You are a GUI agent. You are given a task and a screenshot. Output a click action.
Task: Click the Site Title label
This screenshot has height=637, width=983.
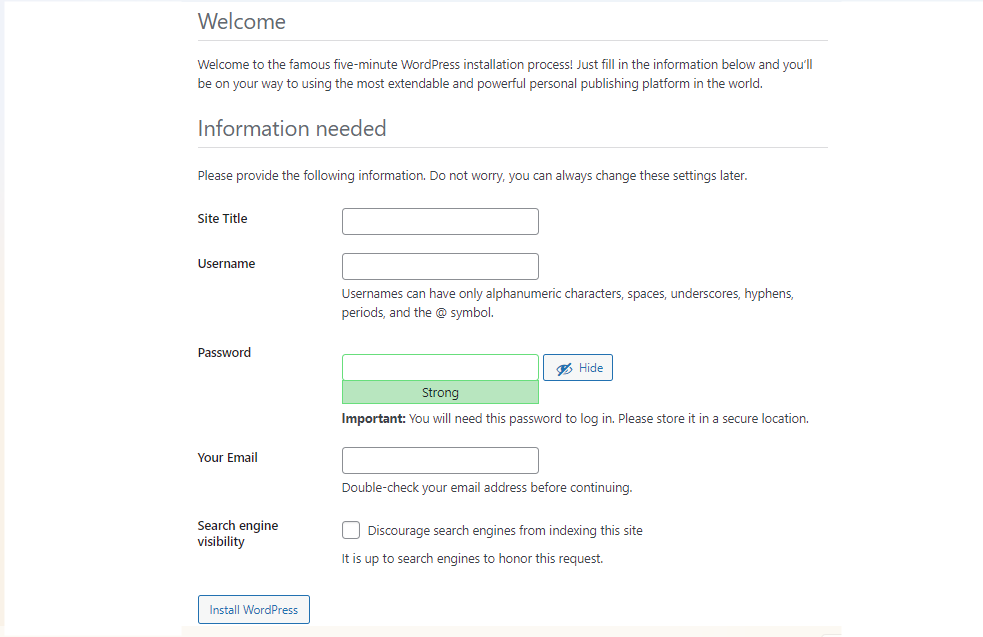(x=222, y=218)
